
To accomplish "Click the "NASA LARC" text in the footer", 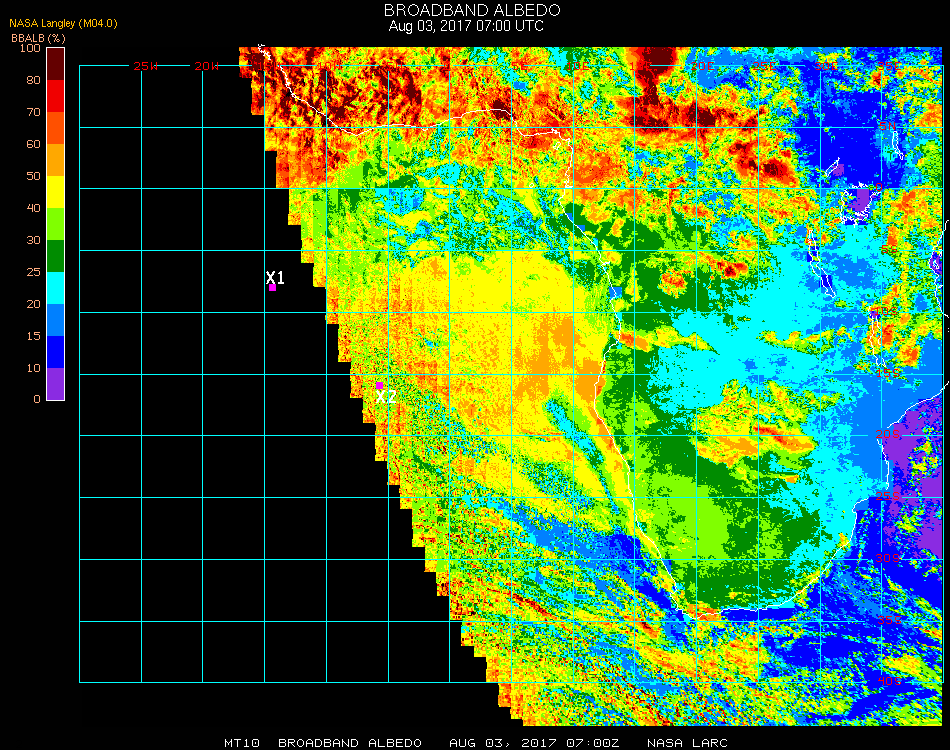I will (x=687, y=743).
